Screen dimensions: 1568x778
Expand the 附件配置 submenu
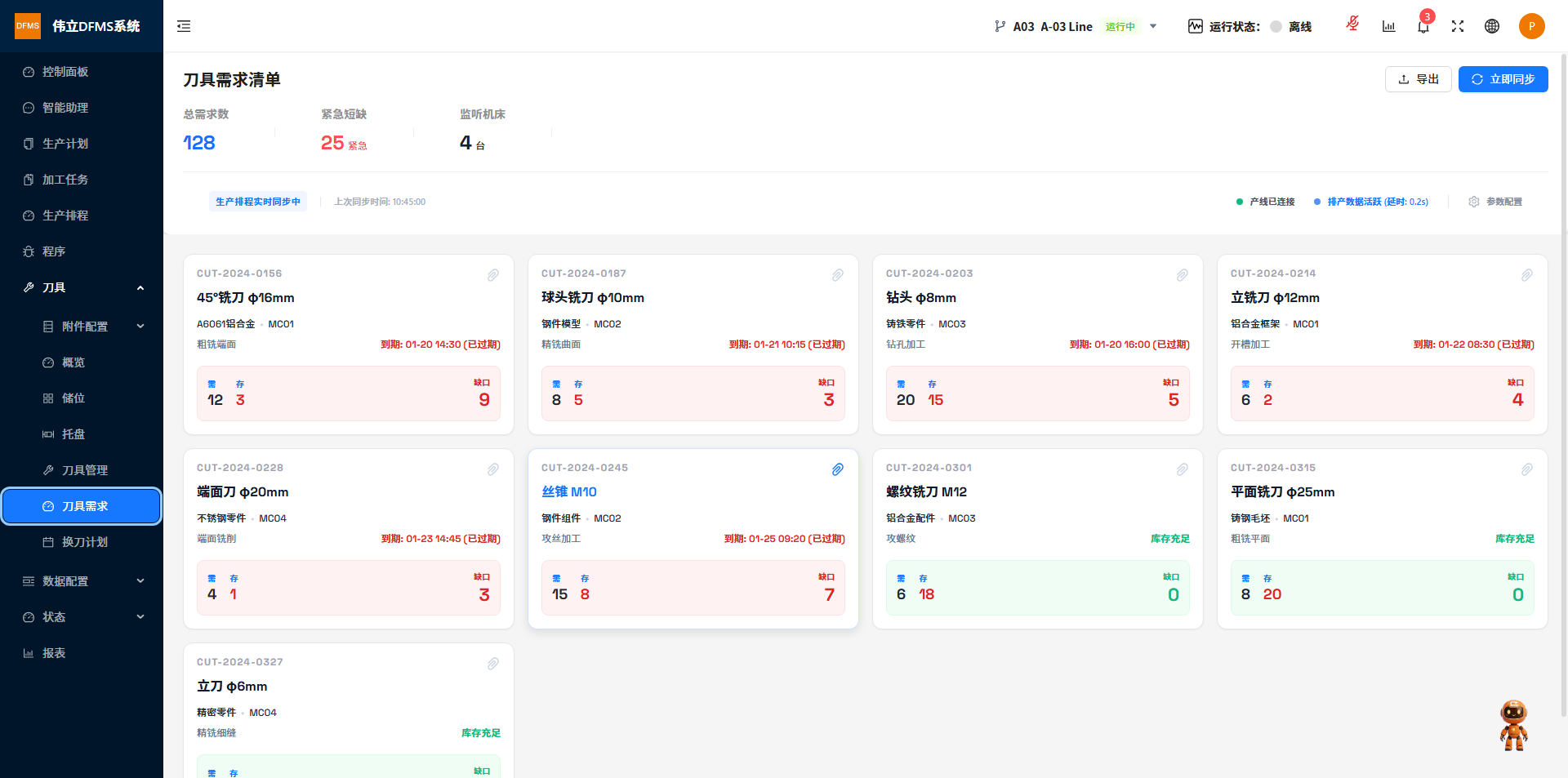140,327
